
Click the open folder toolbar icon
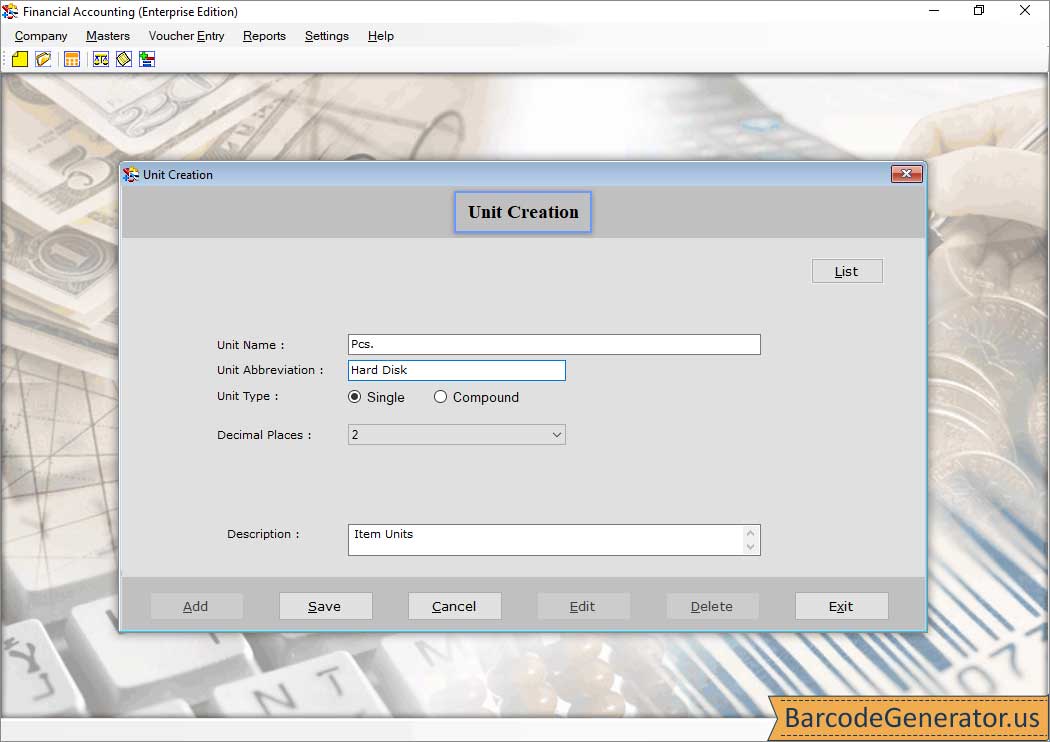coord(43,60)
